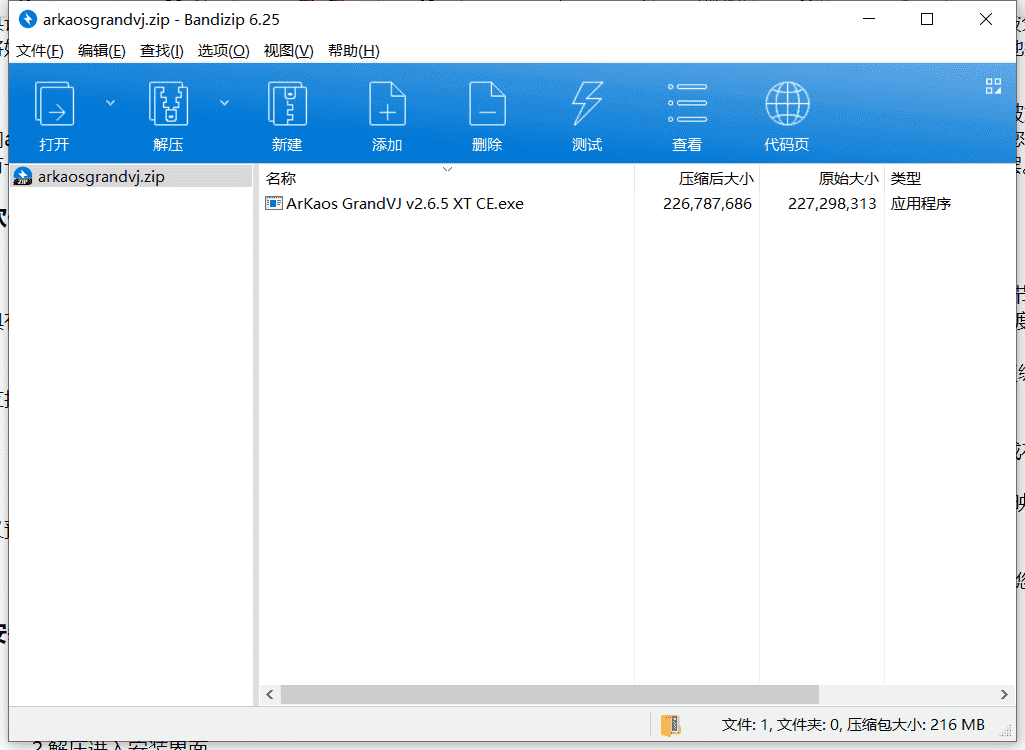The image size is (1025, 750).
Task: Click the Open (打开) toolbar icon
Action: coord(54,103)
